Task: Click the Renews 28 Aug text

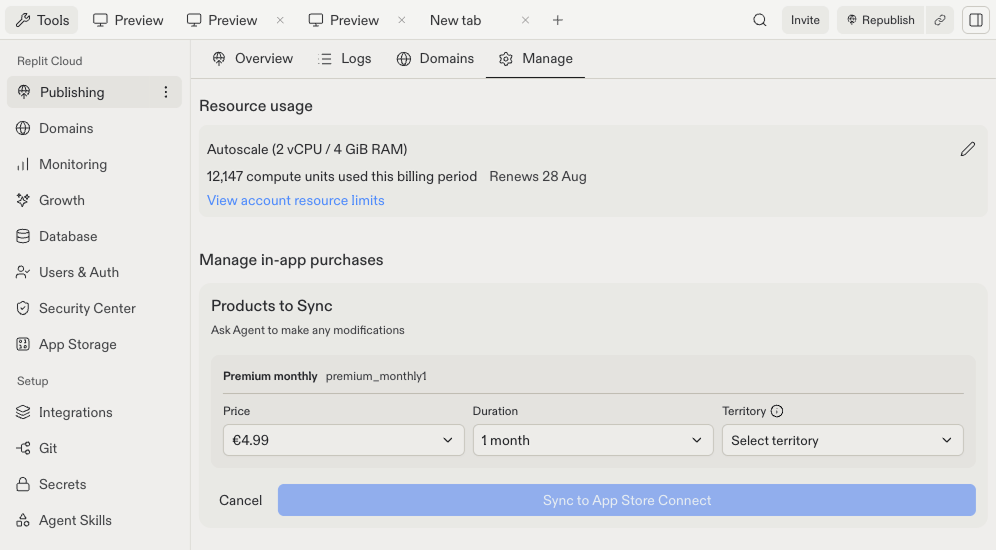Action: [x=538, y=177]
